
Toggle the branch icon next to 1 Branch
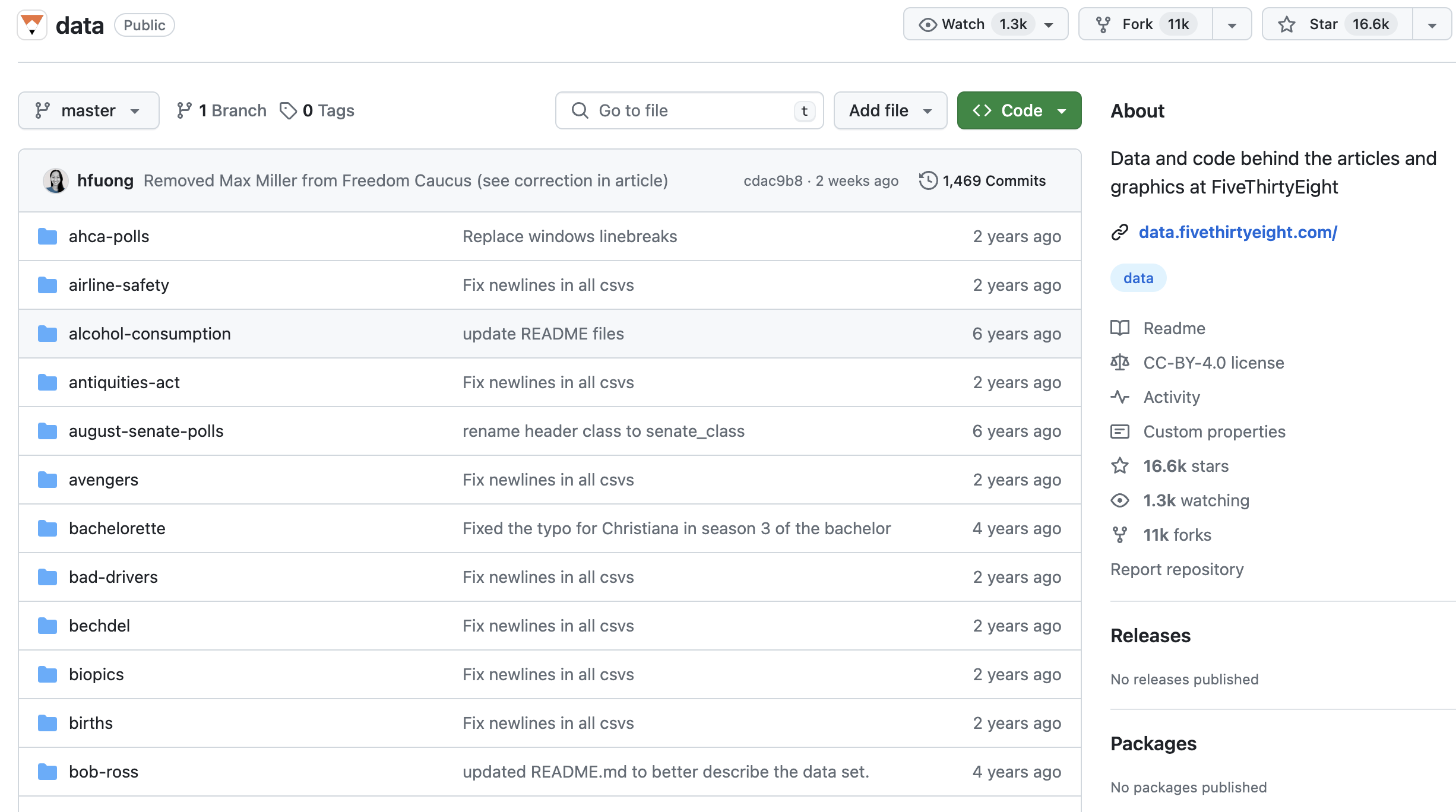[183, 110]
